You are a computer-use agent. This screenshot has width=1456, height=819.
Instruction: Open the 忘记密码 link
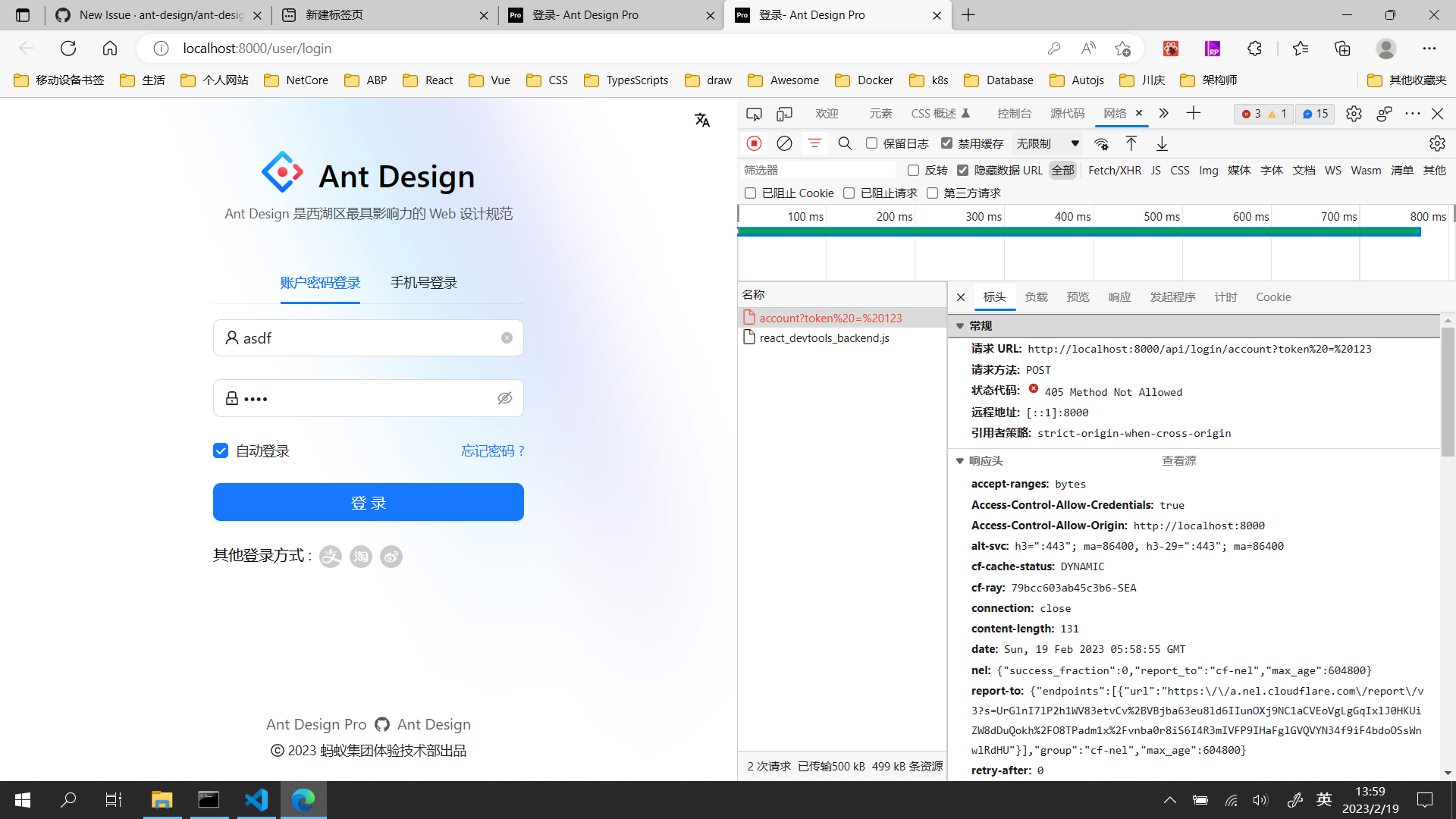coord(492,450)
